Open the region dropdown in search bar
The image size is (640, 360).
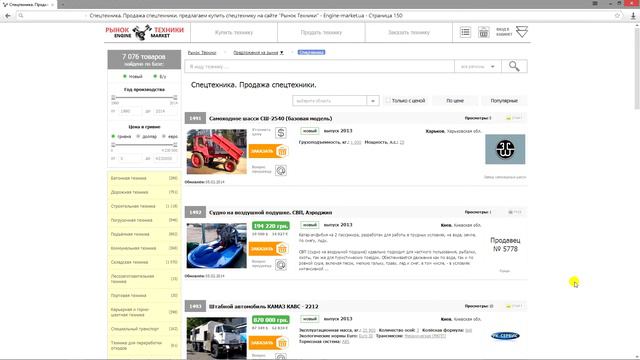[478, 66]
